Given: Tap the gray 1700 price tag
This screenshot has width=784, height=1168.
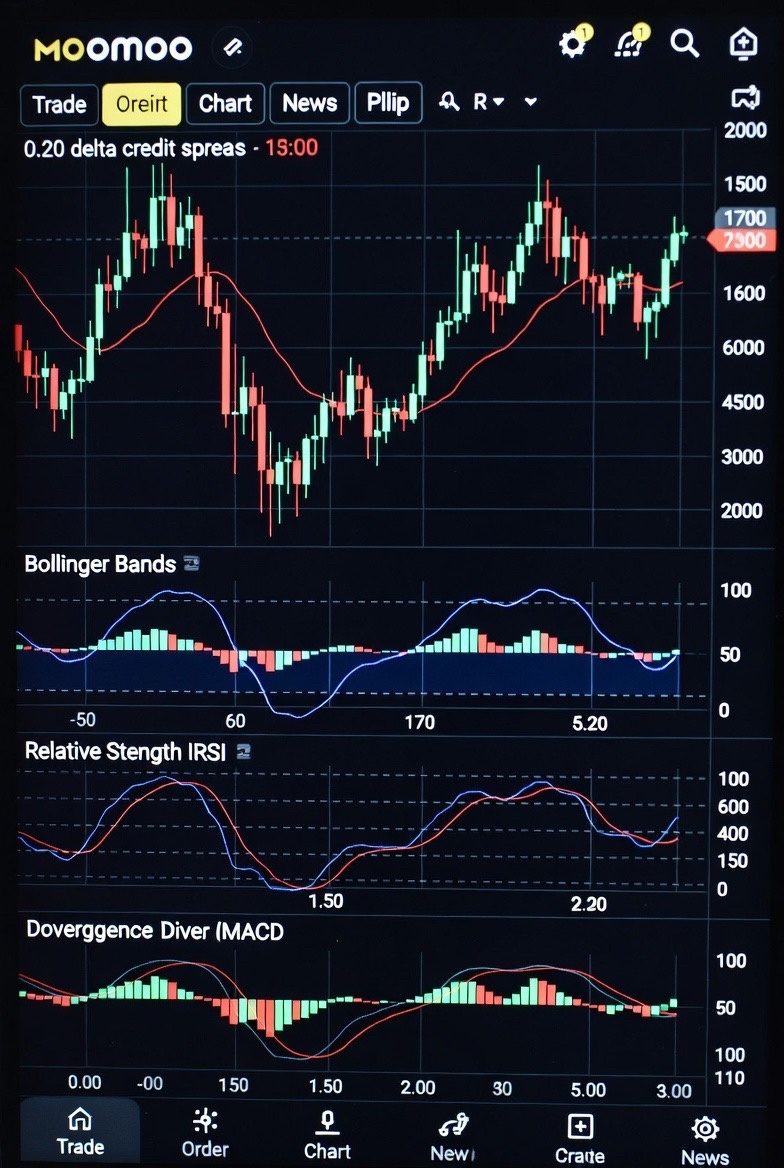Looking at the screenshot, I should (745, 218).
